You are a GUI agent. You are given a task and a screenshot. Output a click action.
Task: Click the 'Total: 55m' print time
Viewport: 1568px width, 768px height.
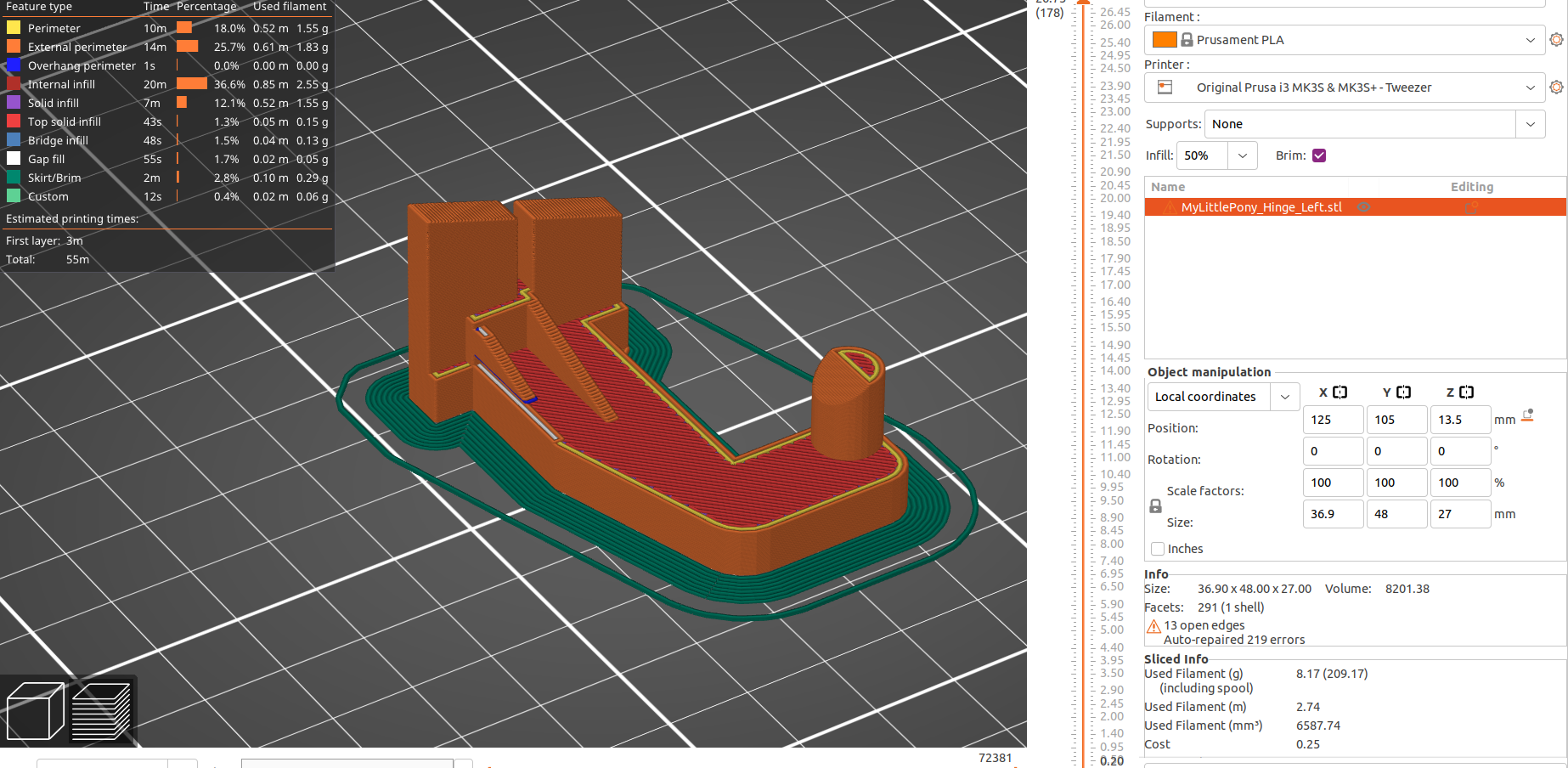click(48, 259)
